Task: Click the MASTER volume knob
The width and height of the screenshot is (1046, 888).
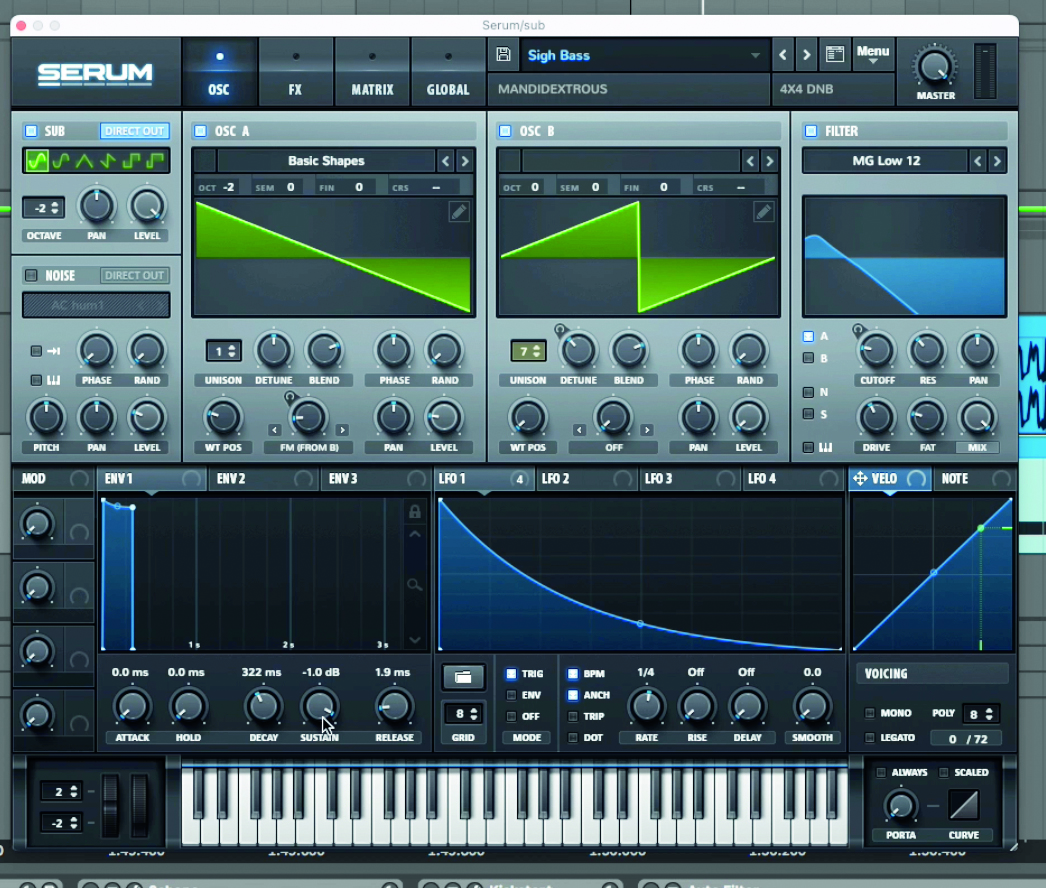Action: pyautogui.click(x=935, y=67)
